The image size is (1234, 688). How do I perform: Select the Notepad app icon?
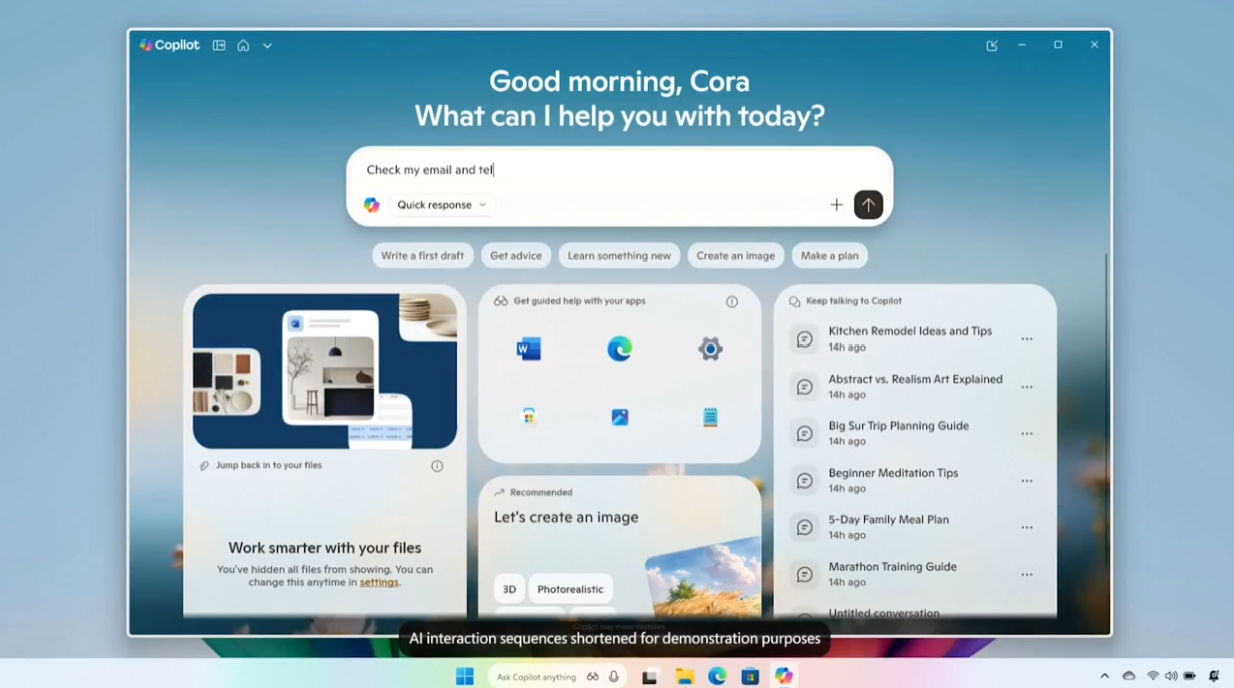point(710,418)
